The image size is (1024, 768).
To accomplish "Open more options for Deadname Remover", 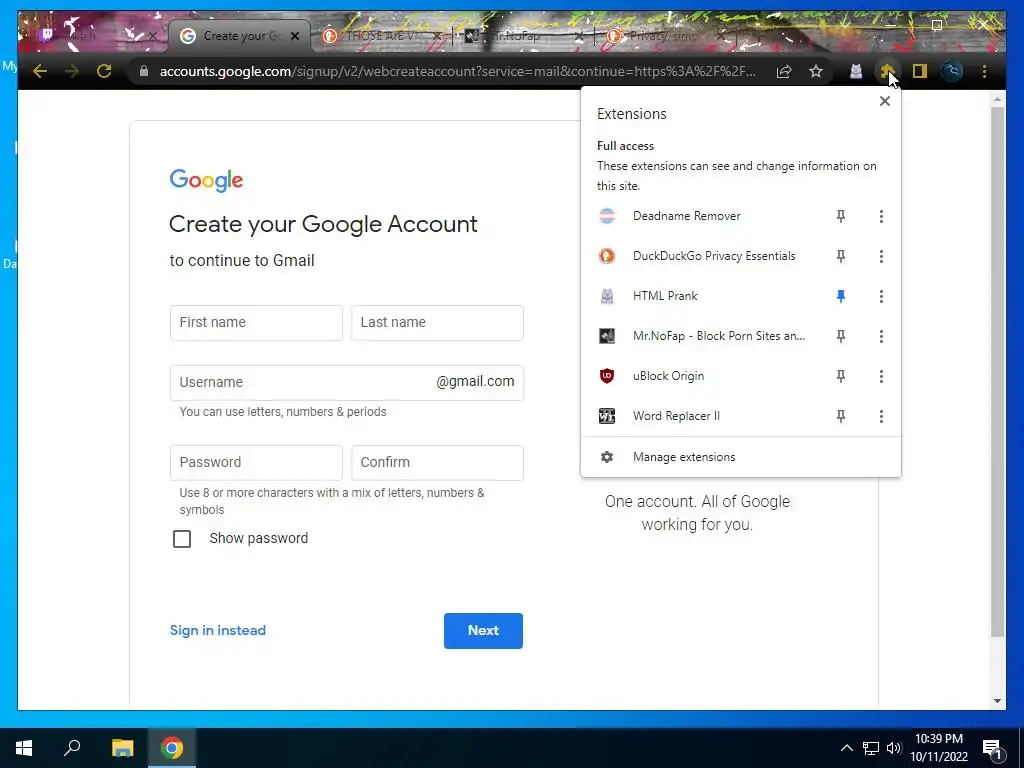I will pyautogui.click(x=881, y=216).
